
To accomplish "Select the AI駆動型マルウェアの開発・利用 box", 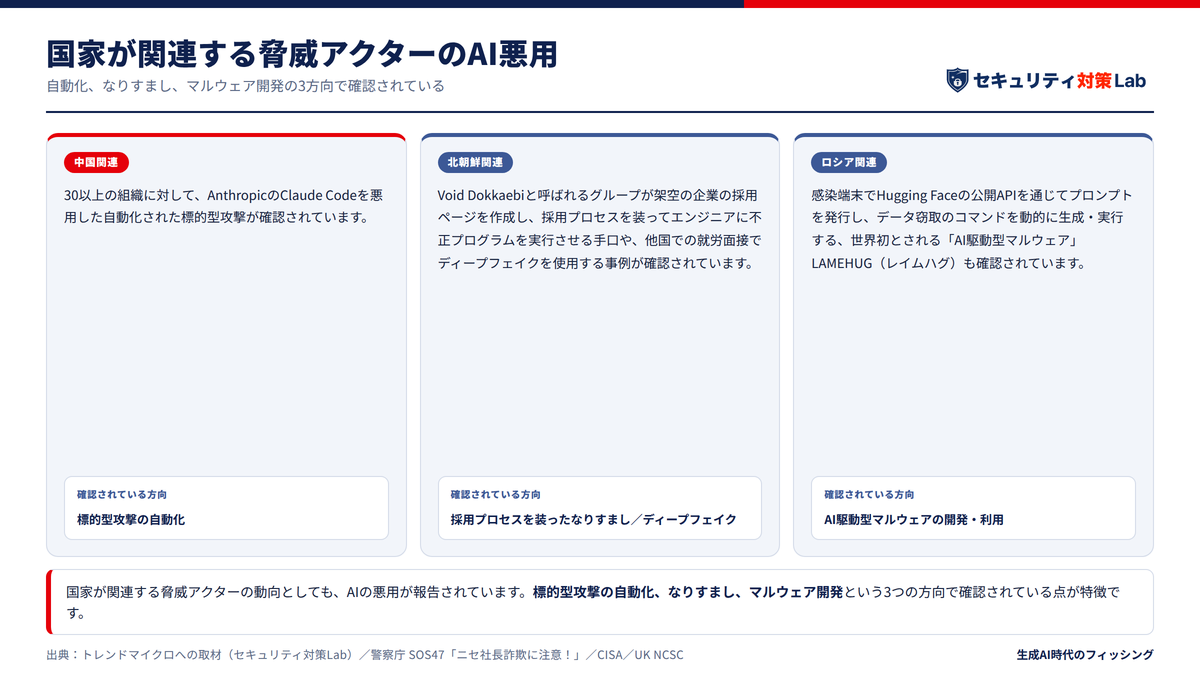I will [973, 508].
